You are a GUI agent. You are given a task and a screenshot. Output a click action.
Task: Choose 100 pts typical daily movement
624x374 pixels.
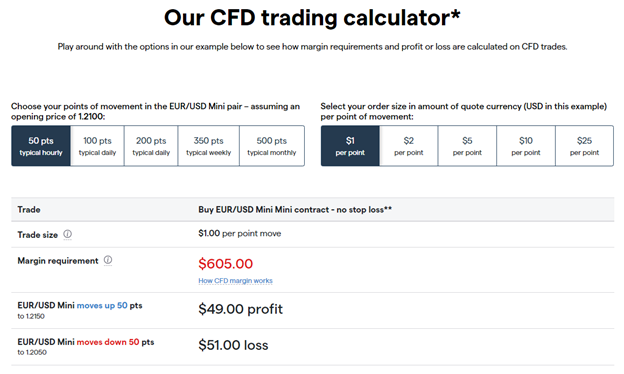pos(98,146)
